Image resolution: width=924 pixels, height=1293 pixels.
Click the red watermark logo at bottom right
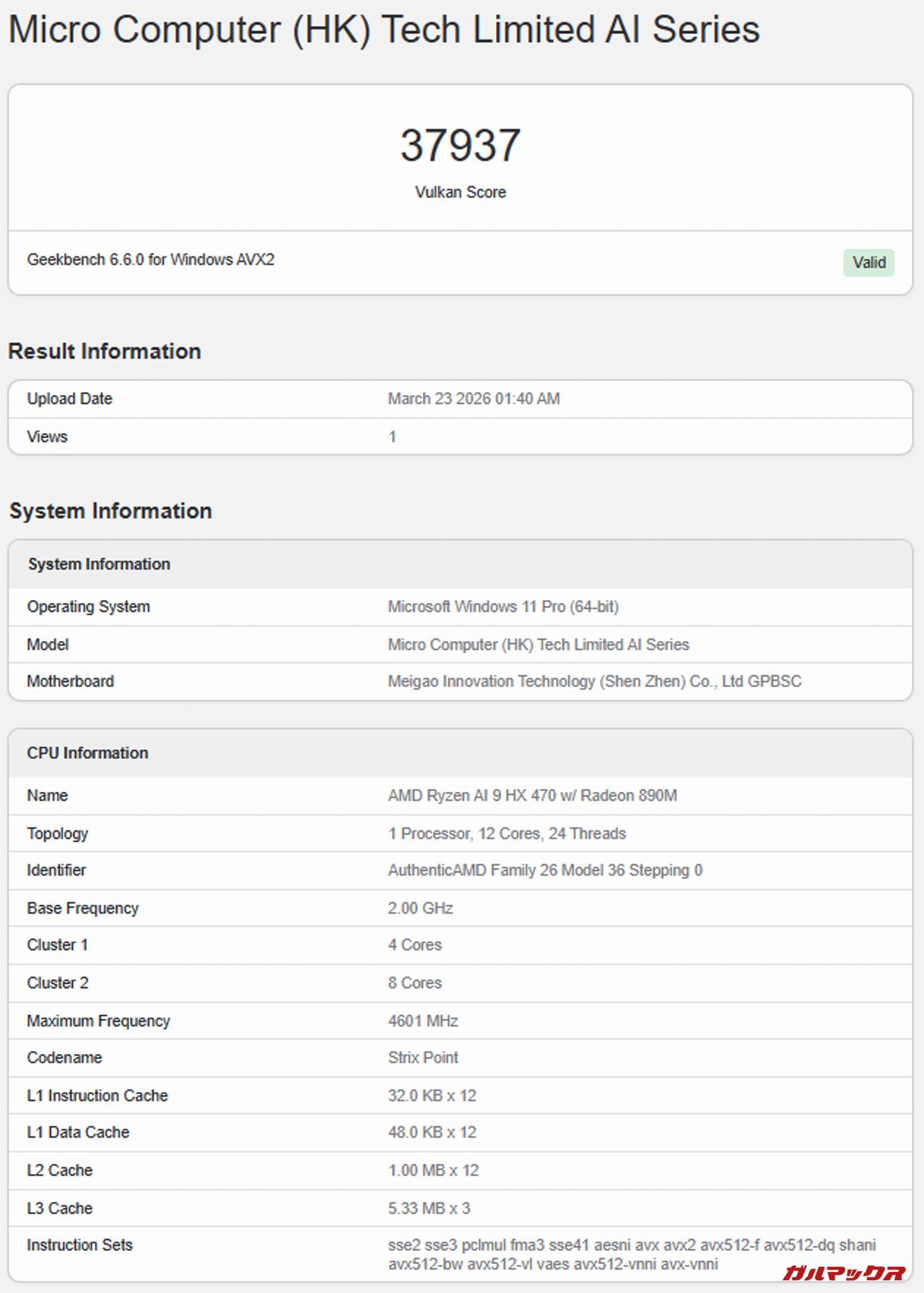tap(844, 1271)
